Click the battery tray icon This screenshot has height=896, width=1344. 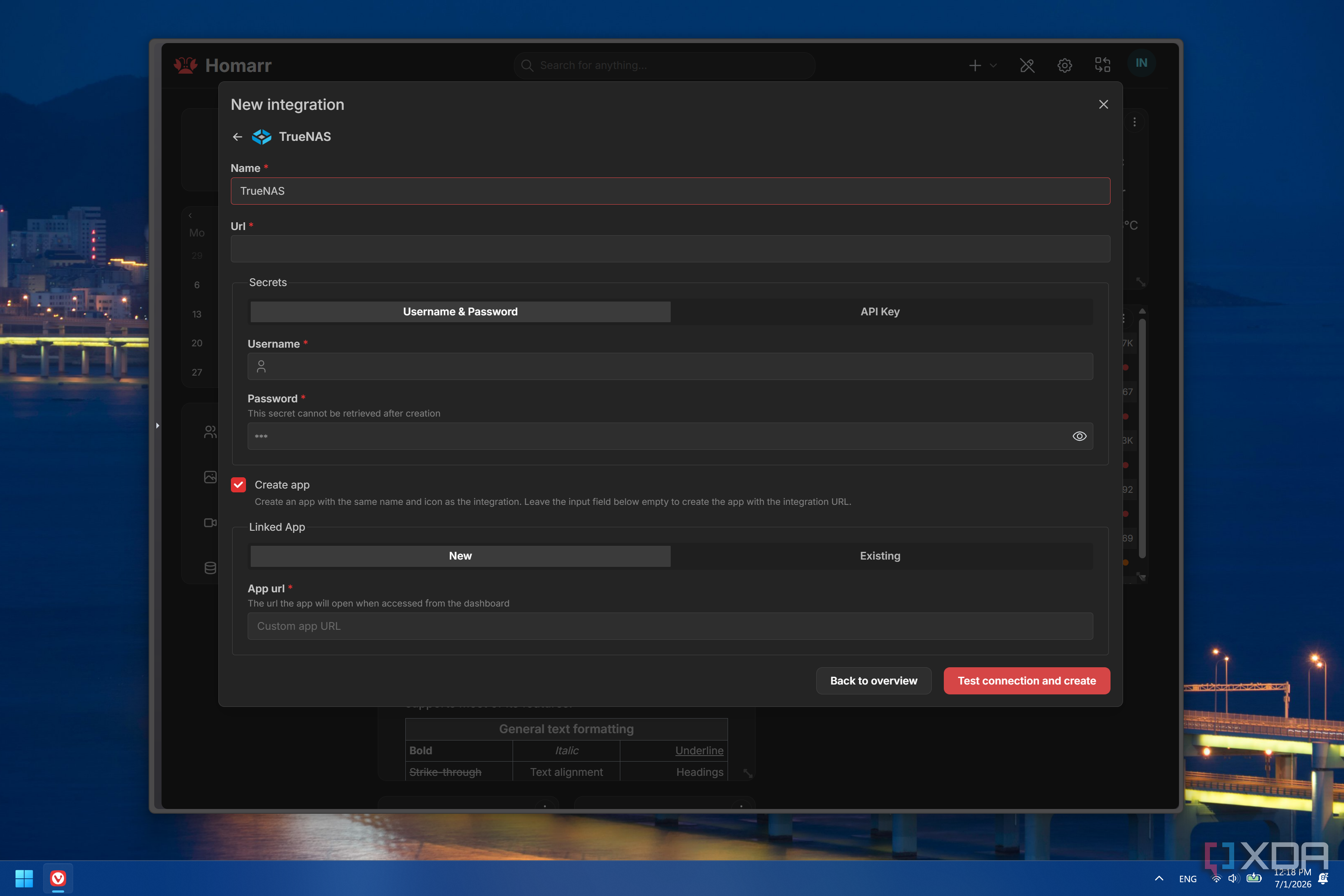tap(1254, 878)
